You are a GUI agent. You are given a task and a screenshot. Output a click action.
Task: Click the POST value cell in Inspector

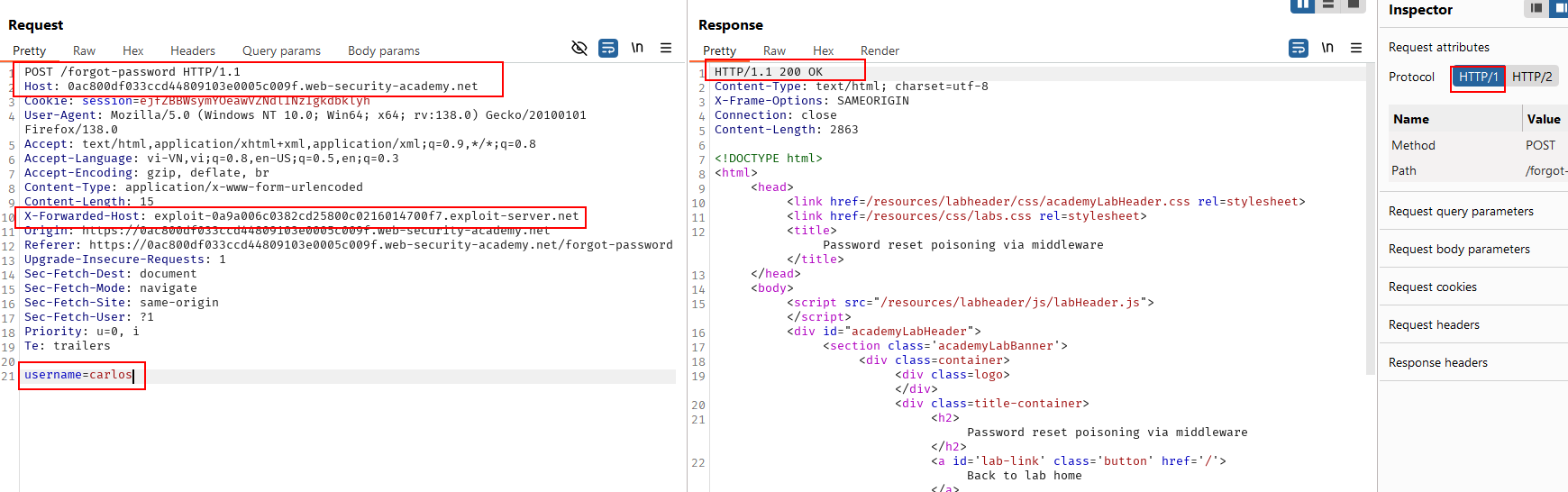tap(1540, 145)
